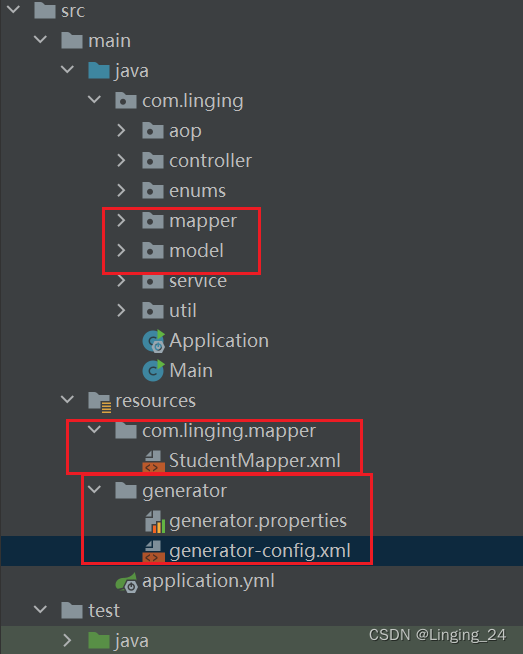Image resolution: width=523 pixels, height=654 pixels.
Task: Select the util package label
Action: [x=183, y=311]
